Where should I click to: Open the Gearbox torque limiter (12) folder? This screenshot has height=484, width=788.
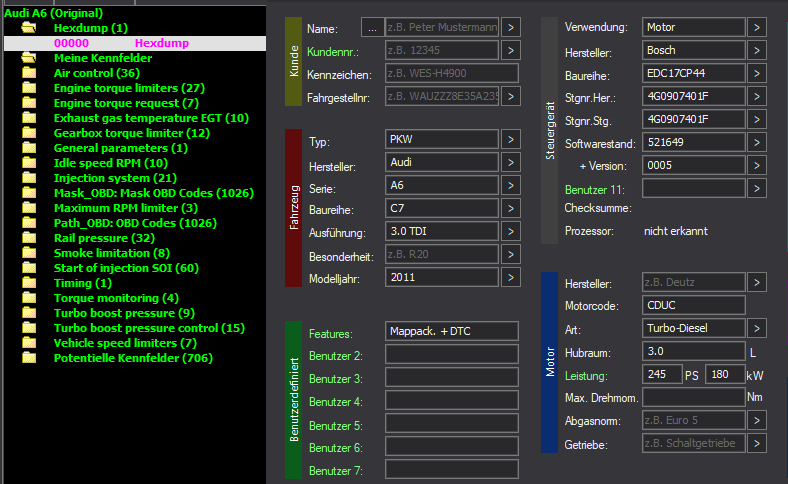click(x=132, y=133)
